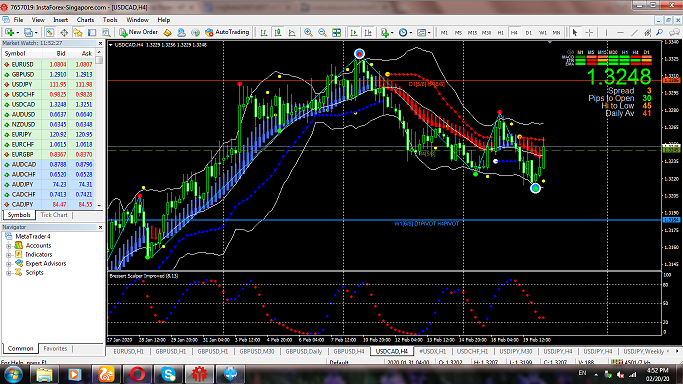The width and height of the screenshot is (683, 384).
Task: Open the New Chart dropdown arrow
Action: tap(17, 33)
